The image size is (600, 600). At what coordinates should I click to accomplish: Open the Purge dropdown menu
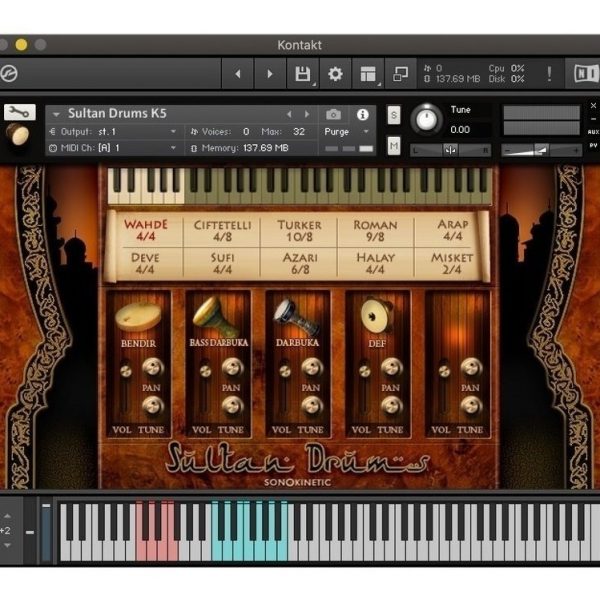(346, 132)
